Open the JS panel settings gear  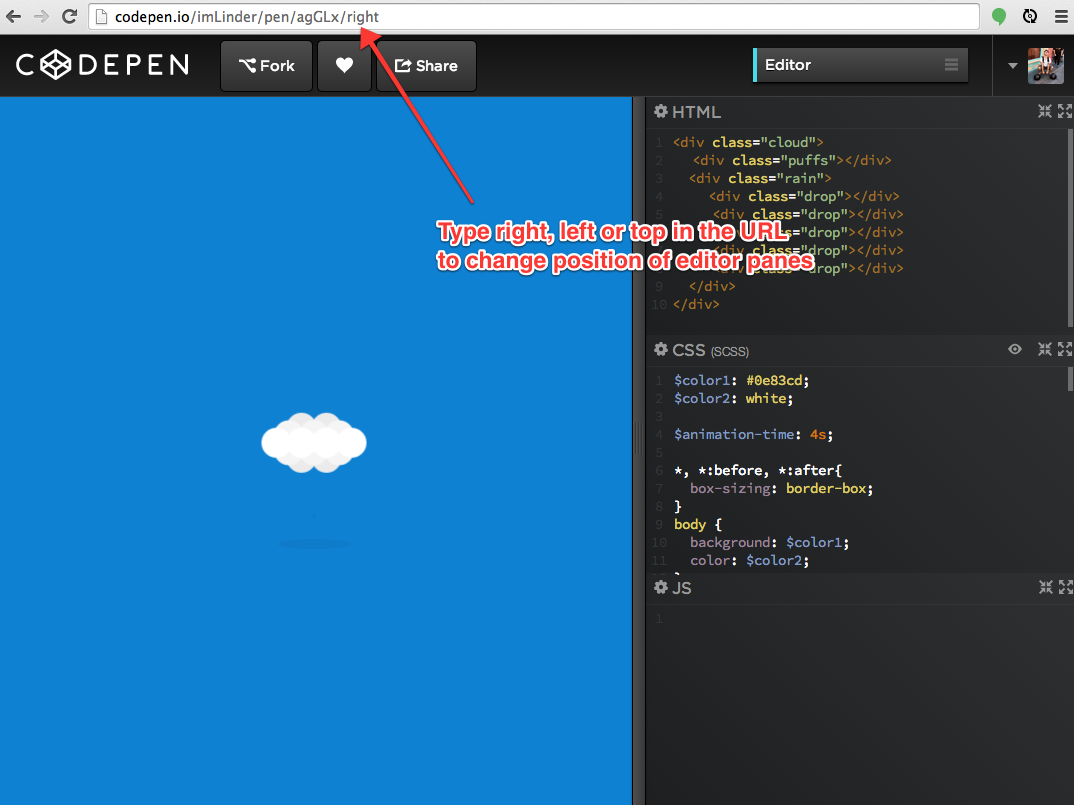tap(660, 588)
